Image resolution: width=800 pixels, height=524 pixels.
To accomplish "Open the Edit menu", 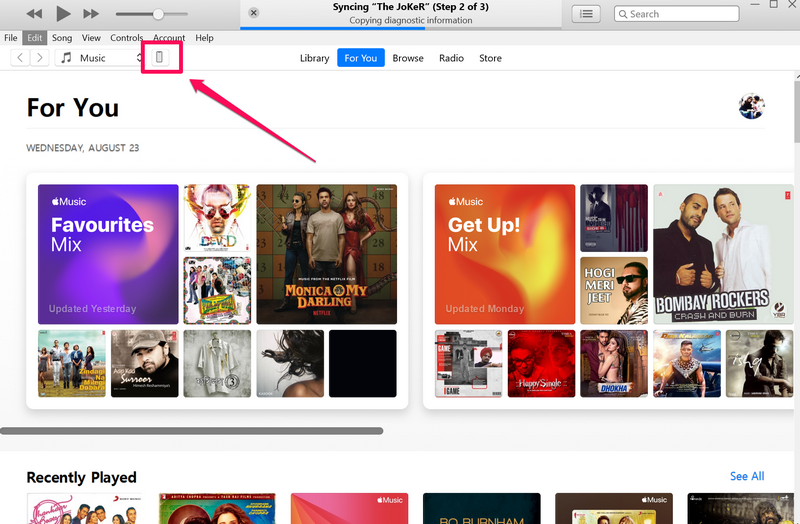I will 35,38.
